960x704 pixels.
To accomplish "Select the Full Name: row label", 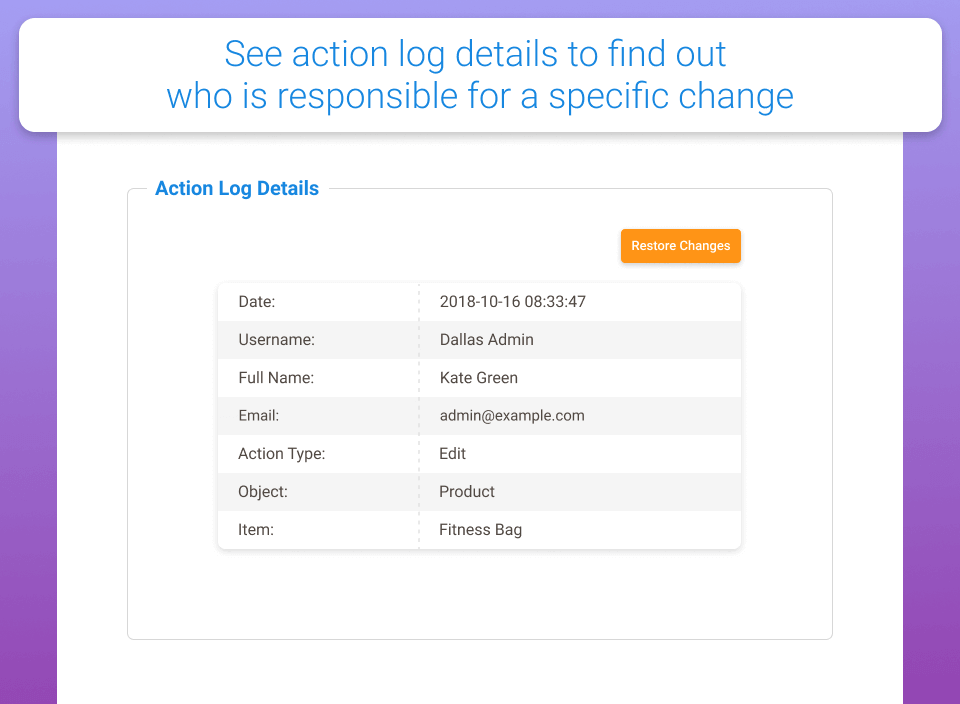I will [276, 377].
